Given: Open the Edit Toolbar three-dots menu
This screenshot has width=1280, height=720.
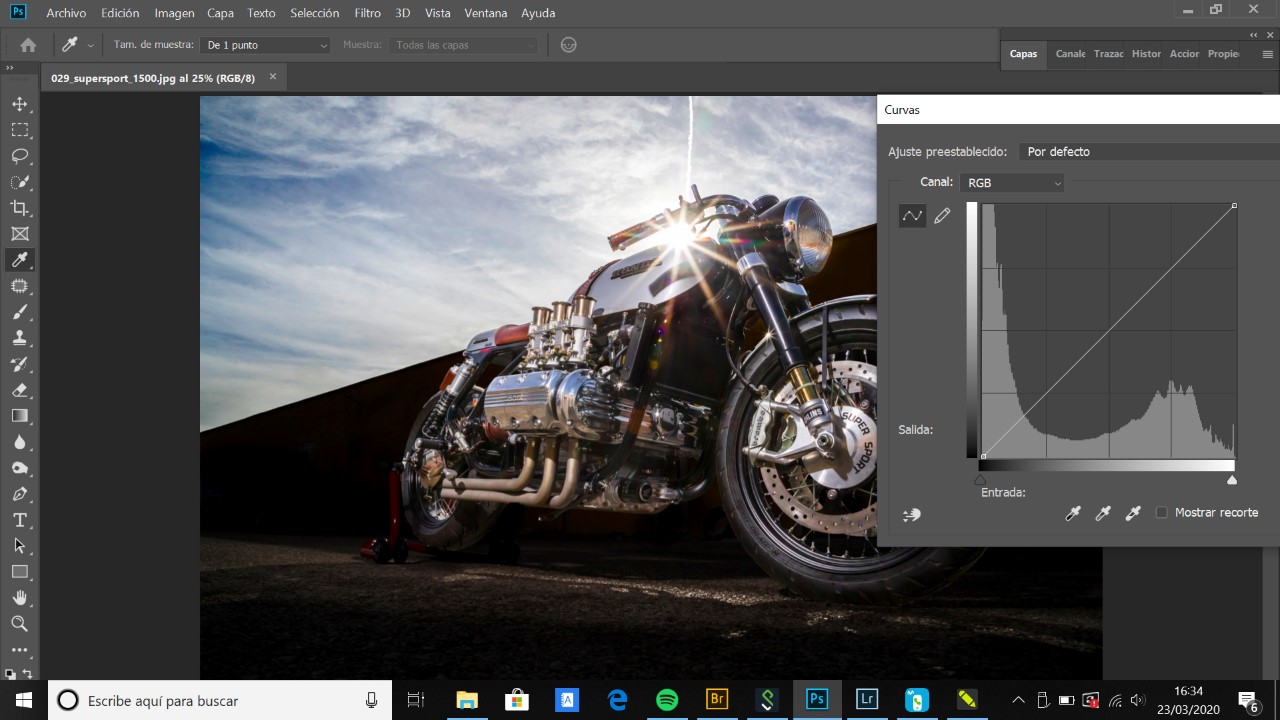Looking at the screenshot, I should pos(19,650).
